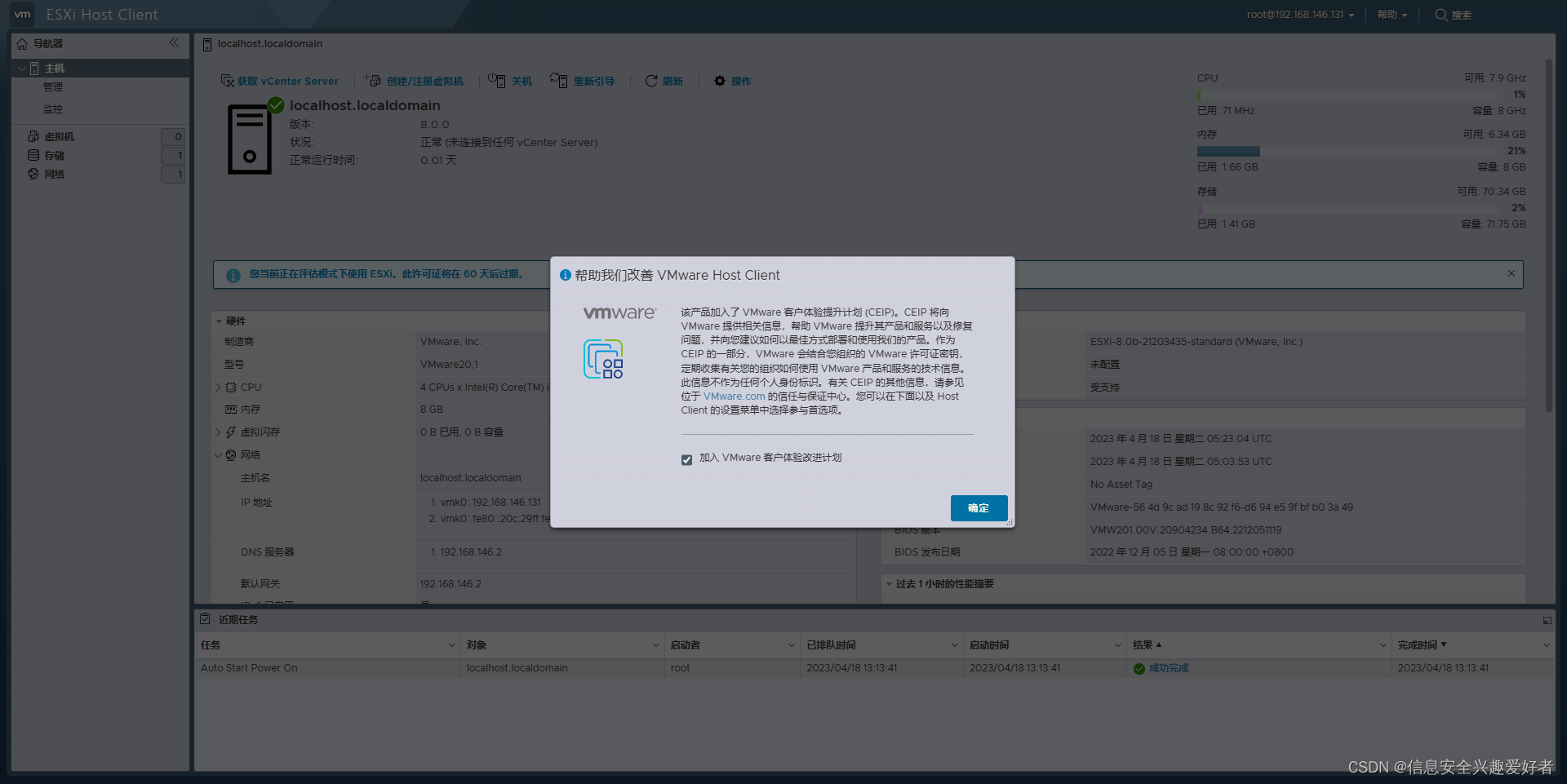This screenshot has width=1567, height=784.
Task: Open the Help dropdown menu
Action: [x=1392, y=15]
